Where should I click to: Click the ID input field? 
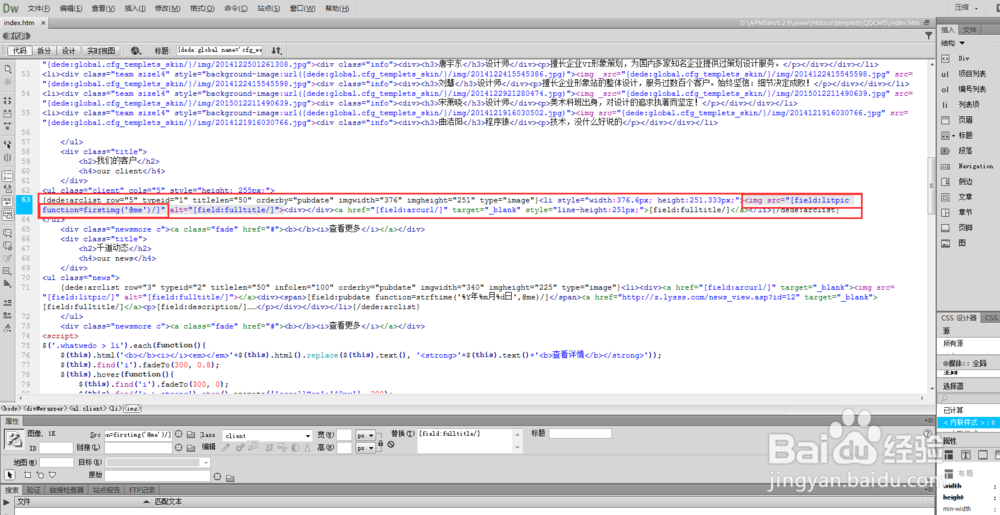click(x=57, y=448)
